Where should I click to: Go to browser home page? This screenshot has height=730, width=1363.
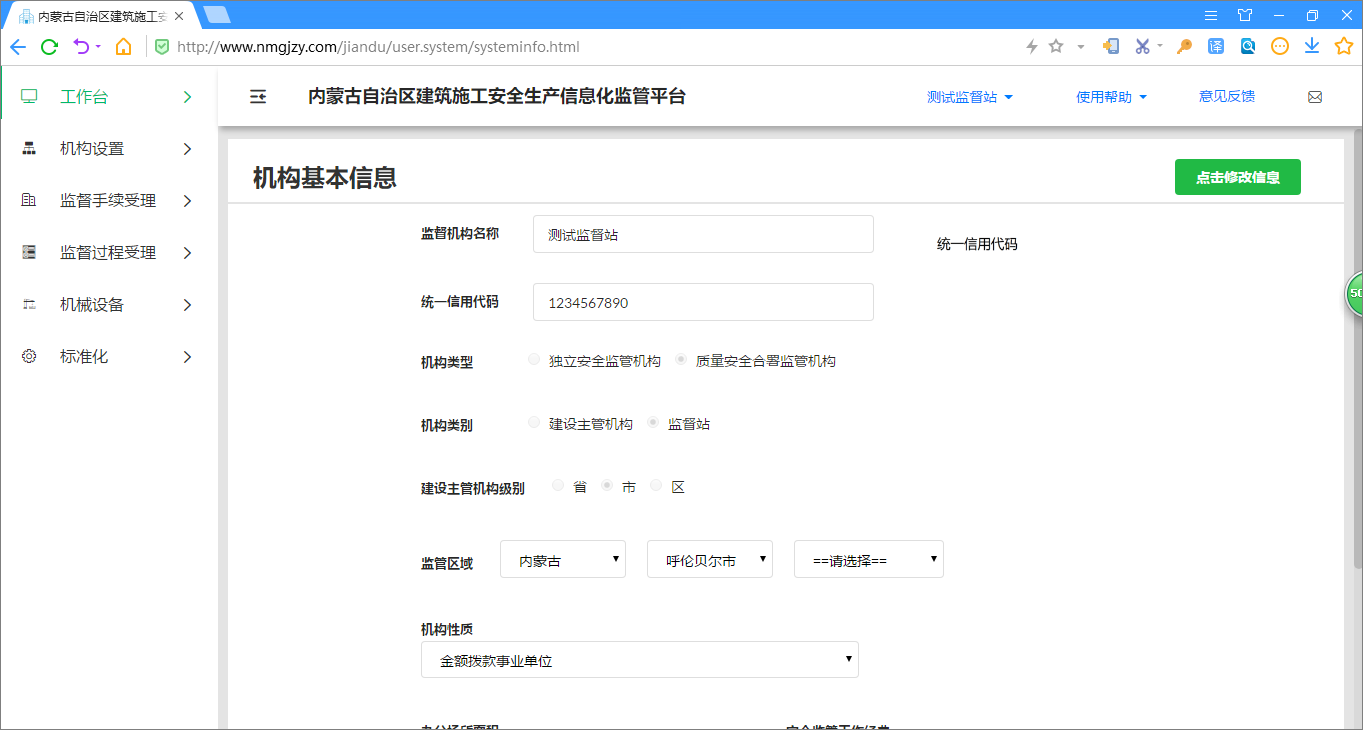click(x=123, y=47)
